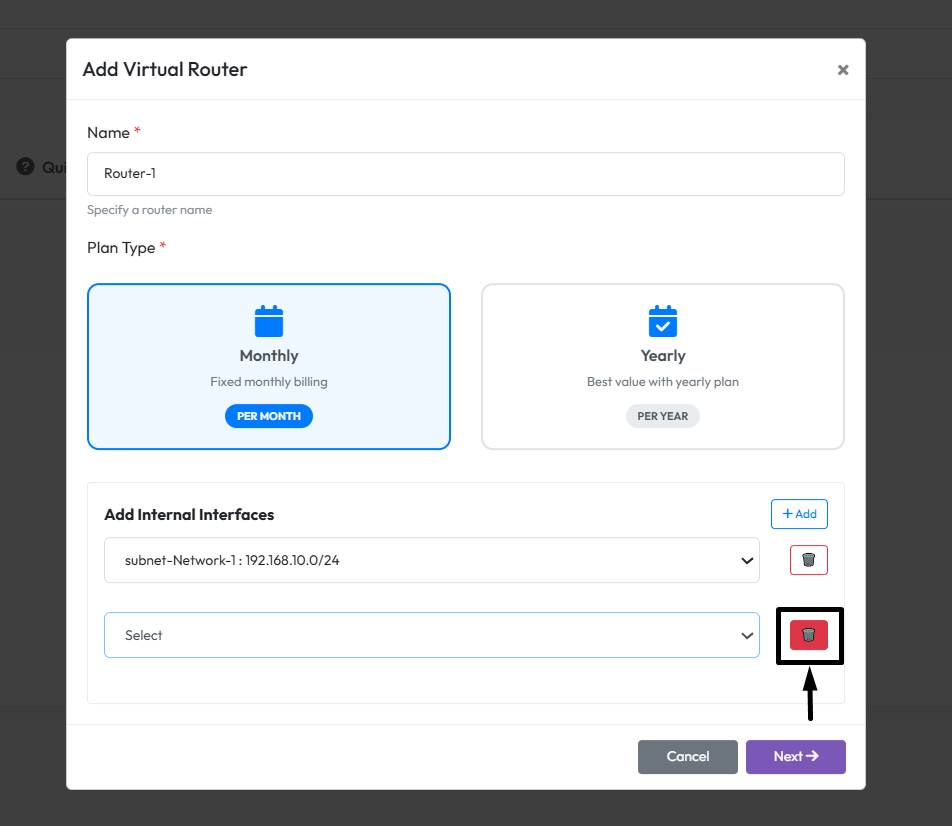This screenshot has width=952, height=826.
Task: Click the arrow icon inside the Next button
Action: tap(812, 757)
